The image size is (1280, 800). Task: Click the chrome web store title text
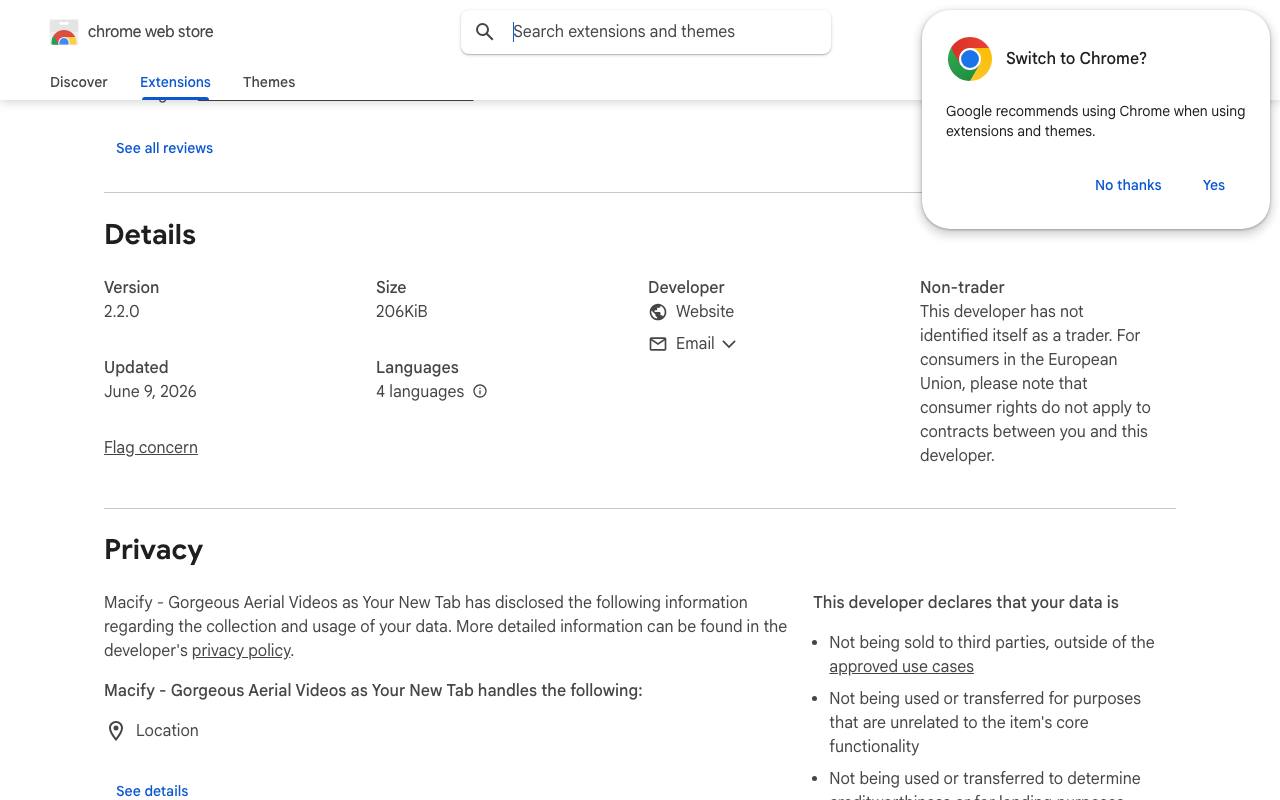coord(151,32)
